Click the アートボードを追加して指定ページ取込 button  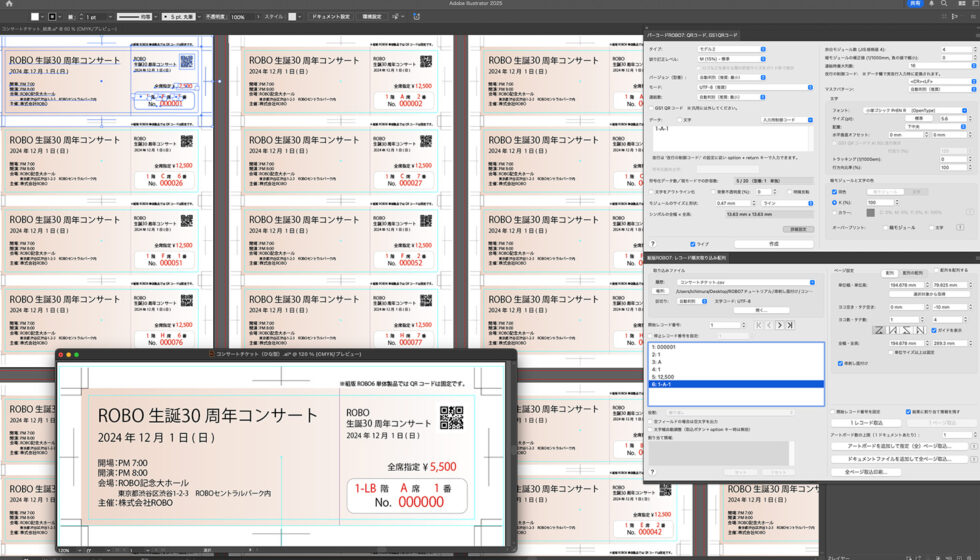[899, 446]
